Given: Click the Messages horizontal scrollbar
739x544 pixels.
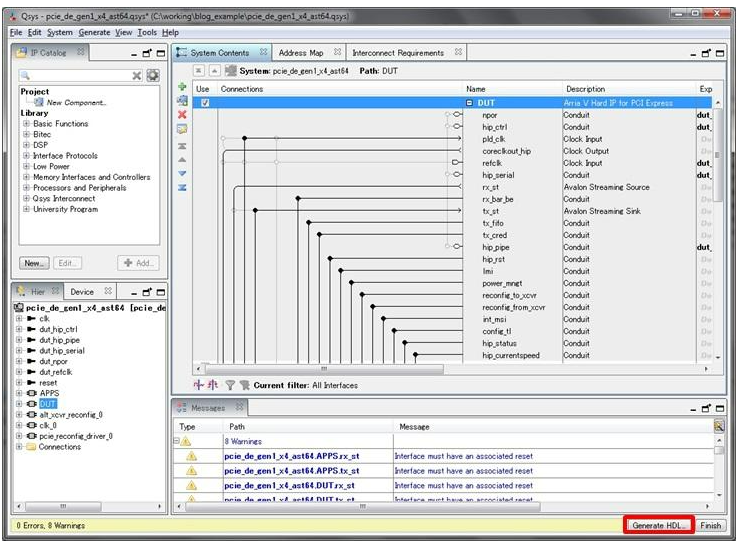Looking at the screenshot, I should (363, 506).
